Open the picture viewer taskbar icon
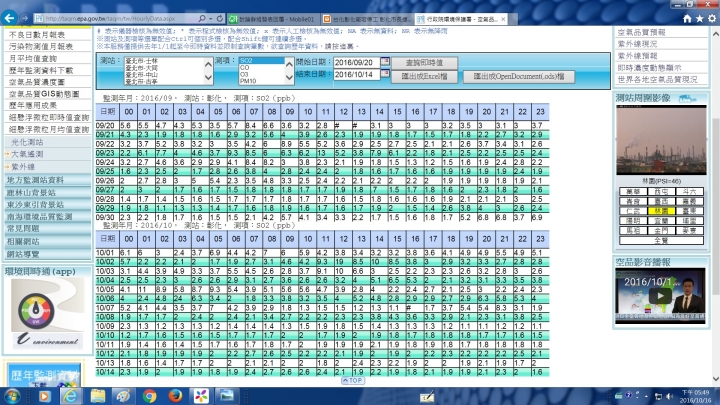The image size is (720, 405). 226,396
